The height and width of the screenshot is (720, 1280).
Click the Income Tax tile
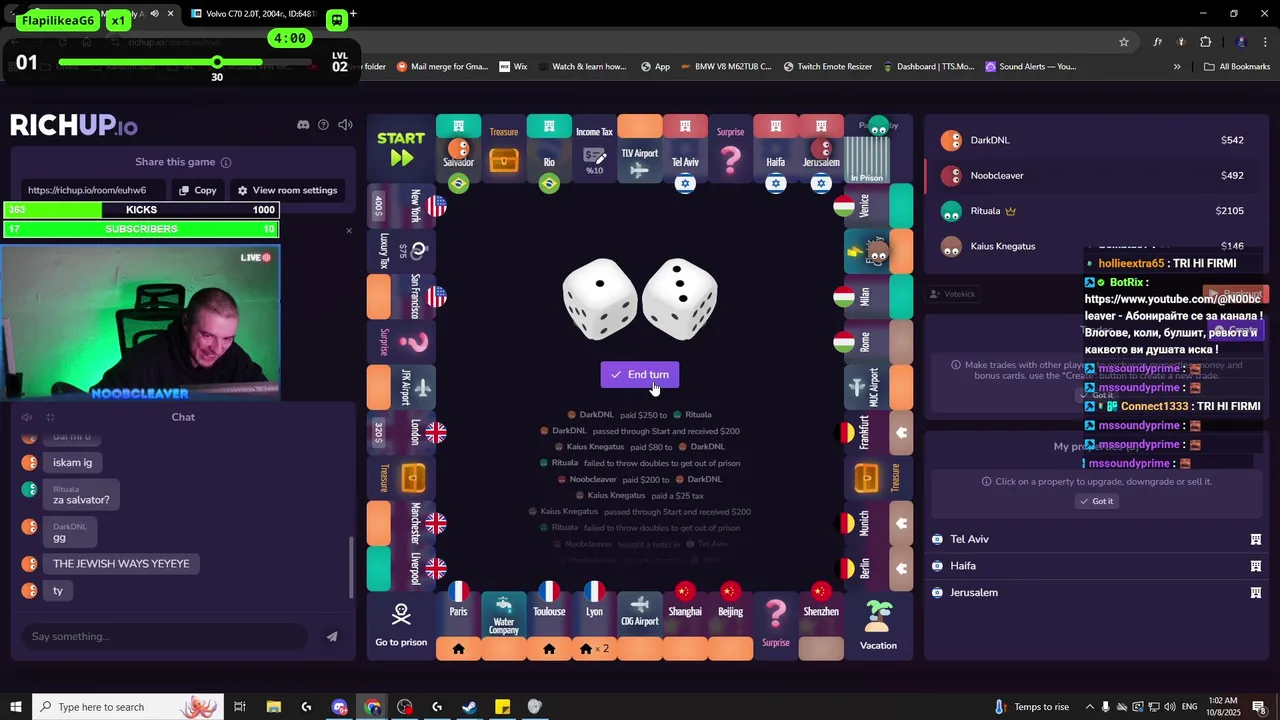[594, 149]
